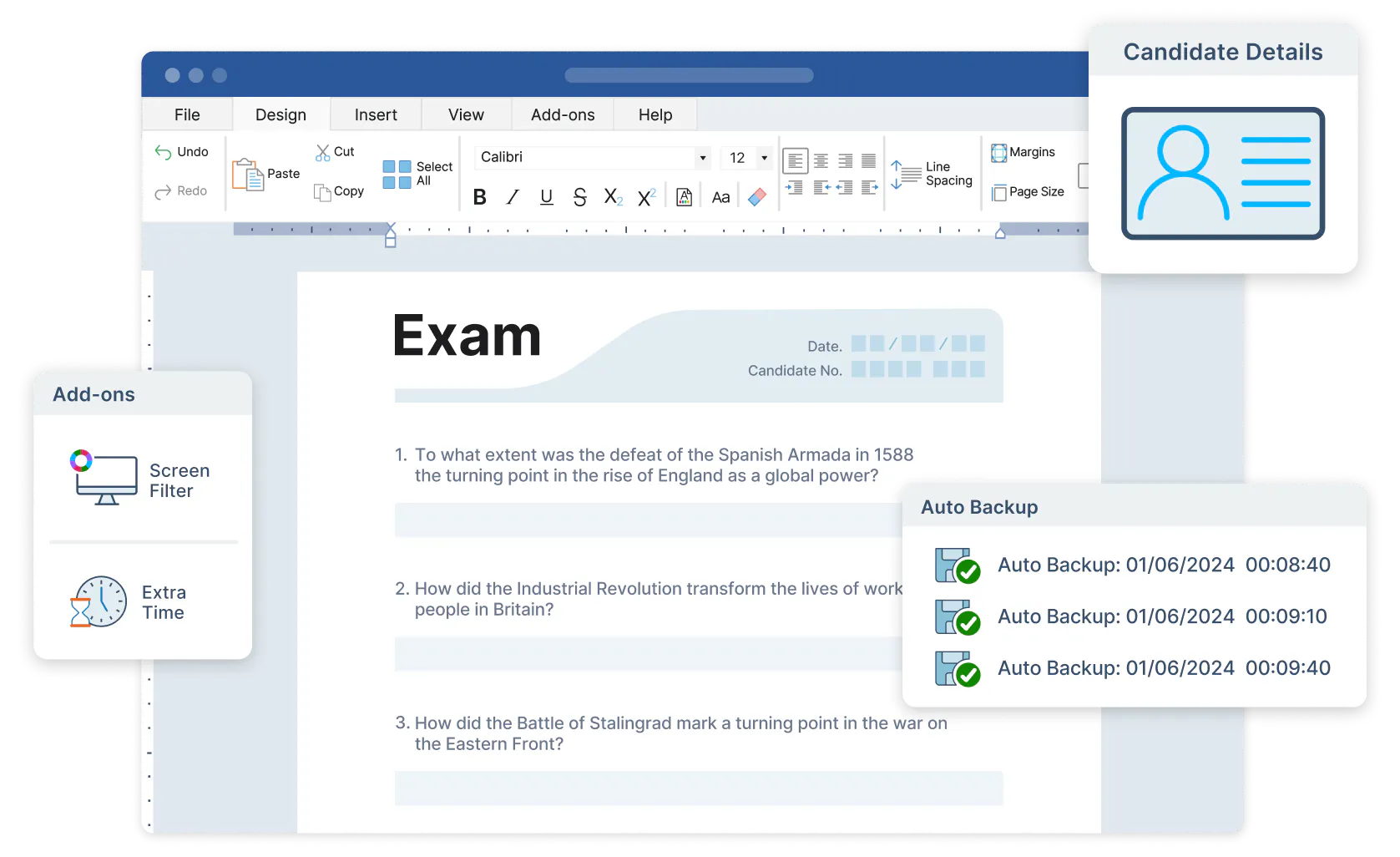Toggle bold formatting
Image resolution: width=1400 pixels, height=857 pixels.
coord(480,196)
